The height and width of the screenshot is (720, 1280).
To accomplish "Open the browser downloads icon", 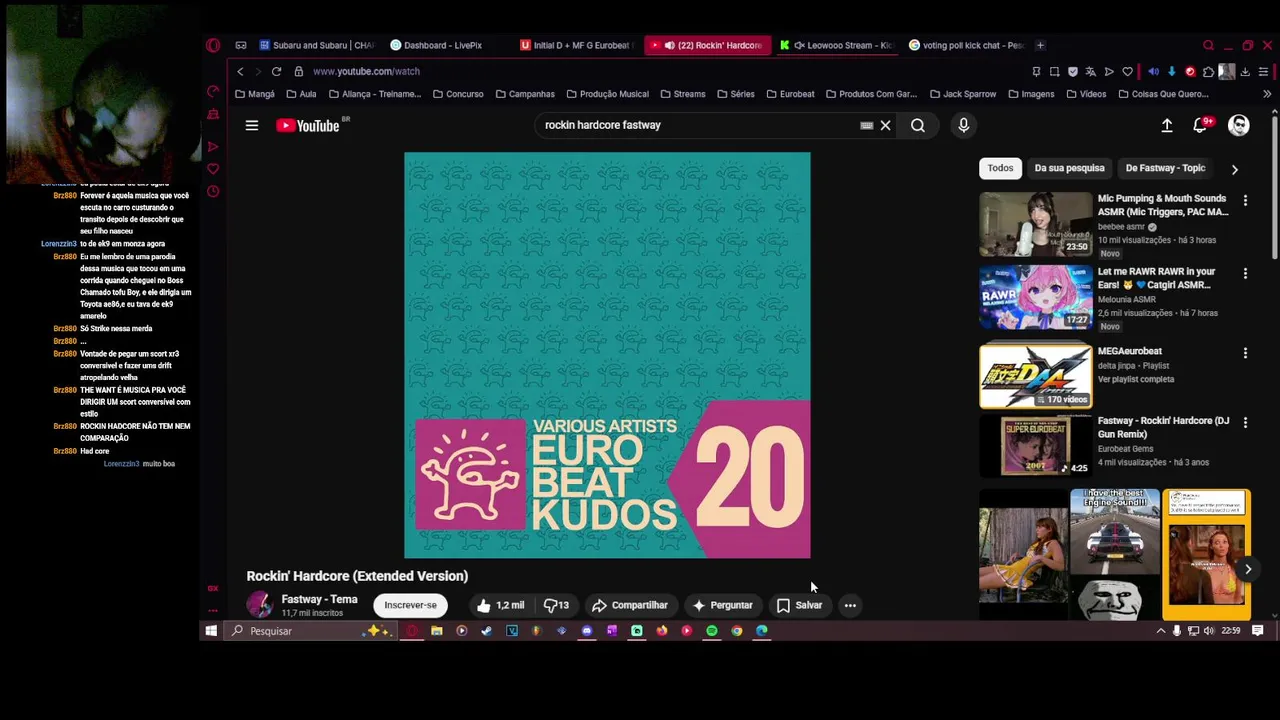I will (1245, 71).
